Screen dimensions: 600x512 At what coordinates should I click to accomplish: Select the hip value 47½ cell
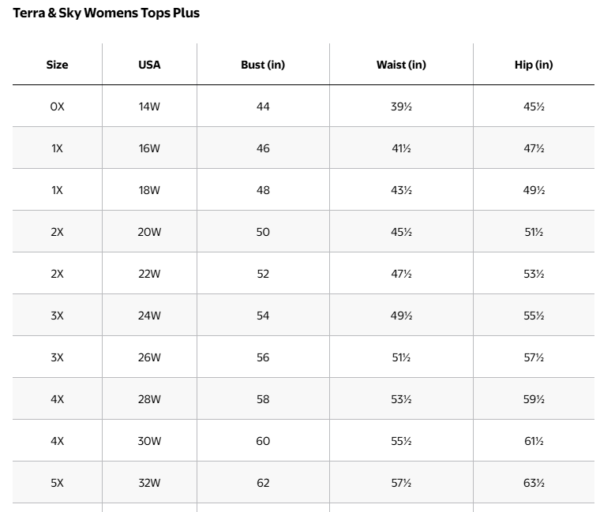pos(531,148)
